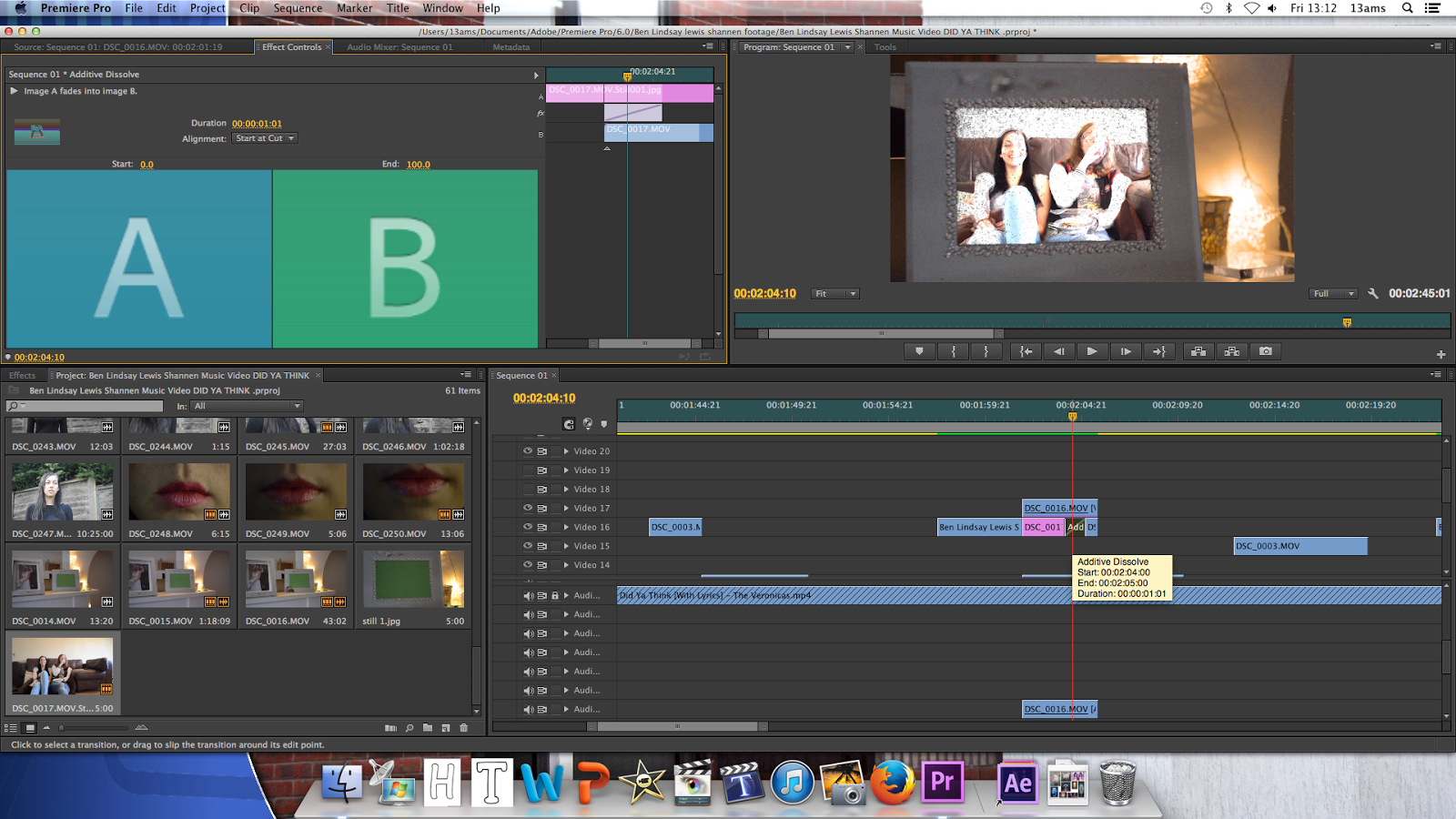Viewport: 1456px width, 819px height.
Task: Open the Clip menu
Action: [x=249, y=8]
